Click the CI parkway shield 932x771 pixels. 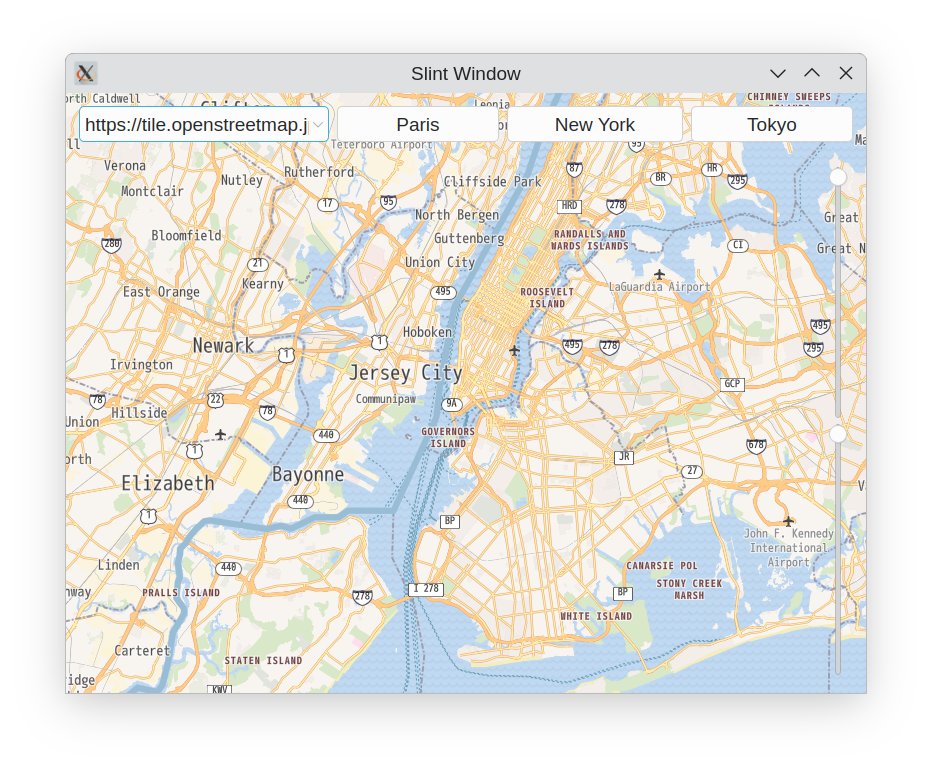pos(738,245)
